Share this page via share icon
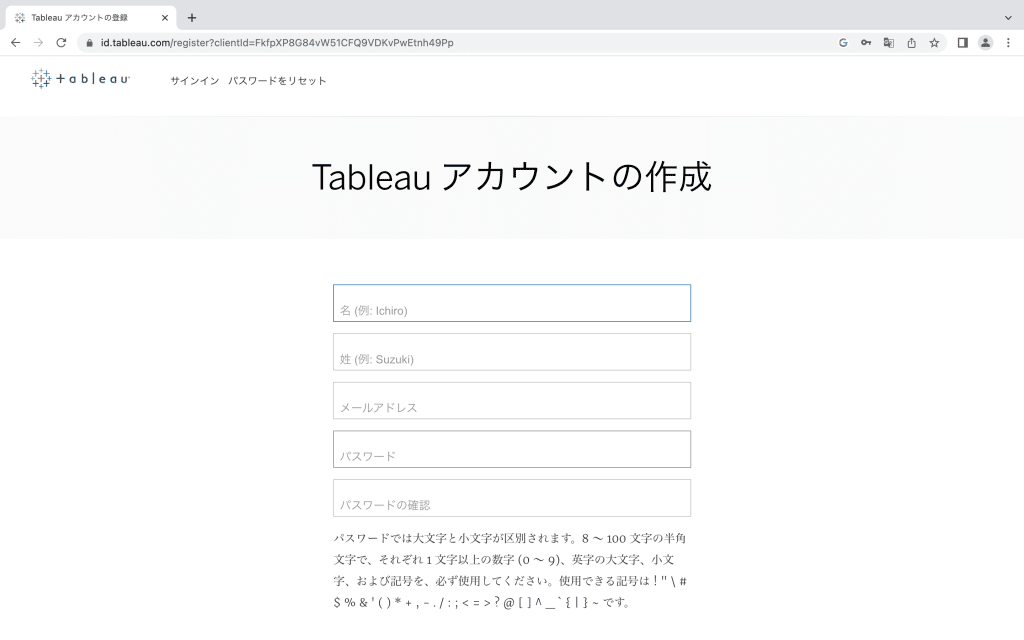1024x640 pixels. click(912, 42)
